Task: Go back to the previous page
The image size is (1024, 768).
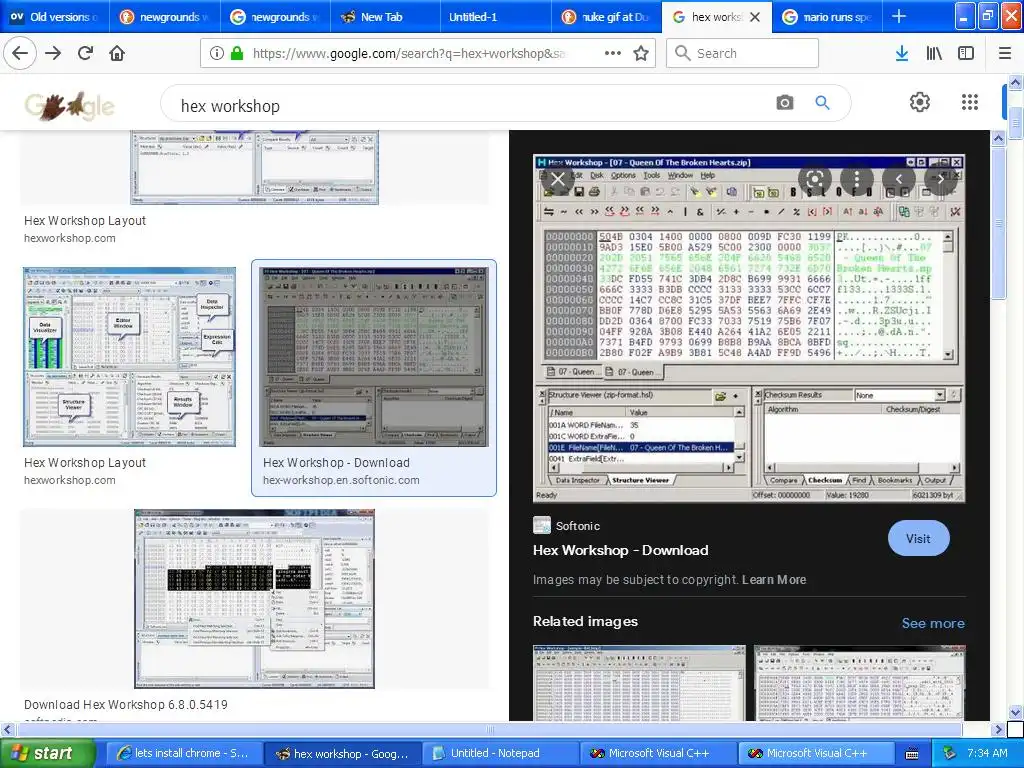Action: 20,53
